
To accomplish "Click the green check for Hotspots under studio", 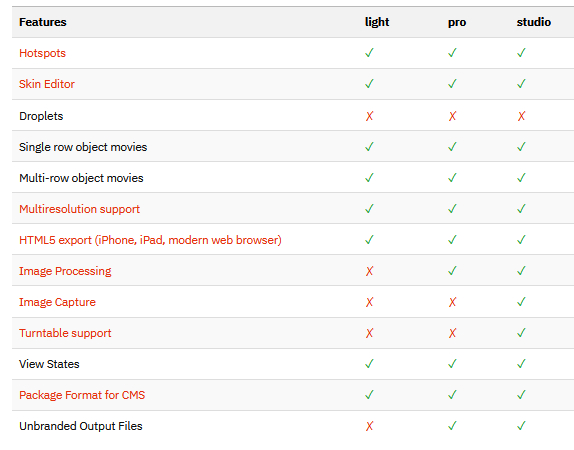I will (521, 53).
